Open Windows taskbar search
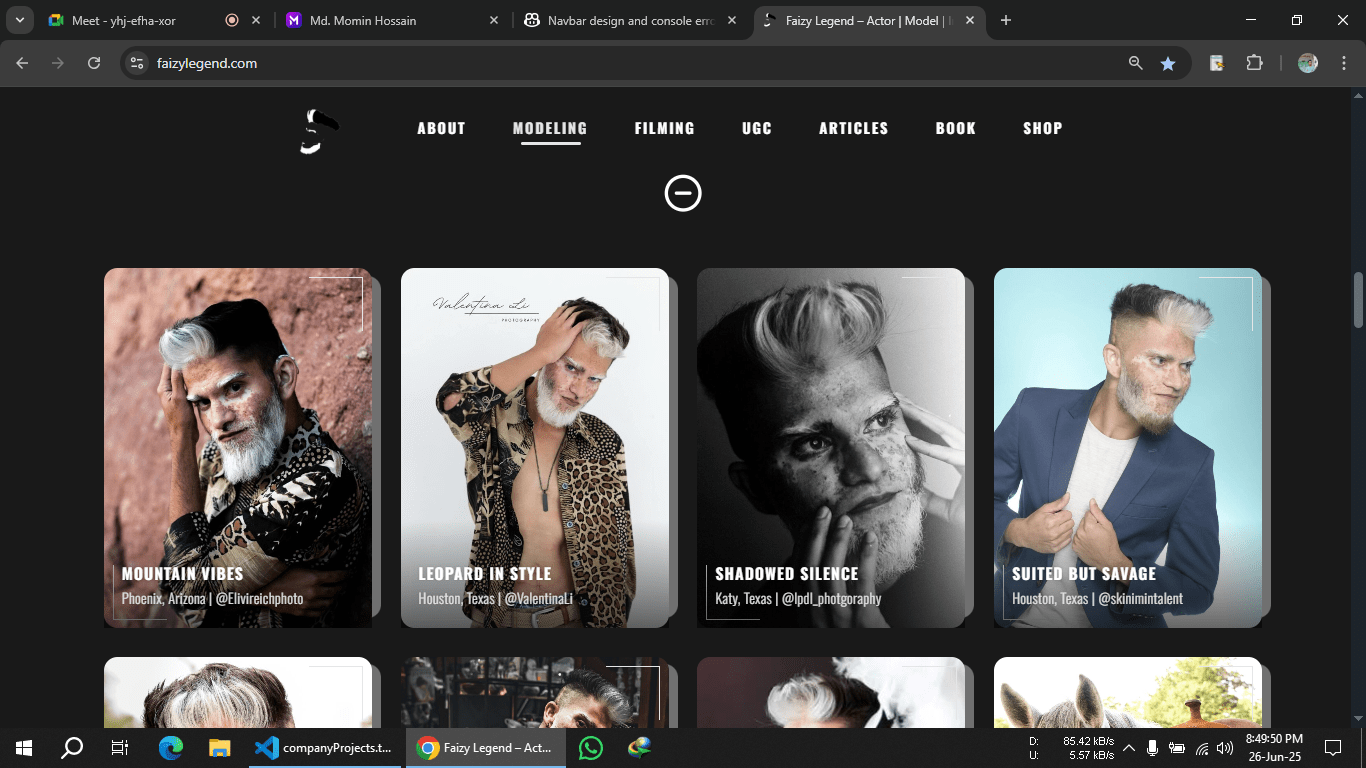The image size is (1366, 768). pyautogui.click(x=72, y=747)
